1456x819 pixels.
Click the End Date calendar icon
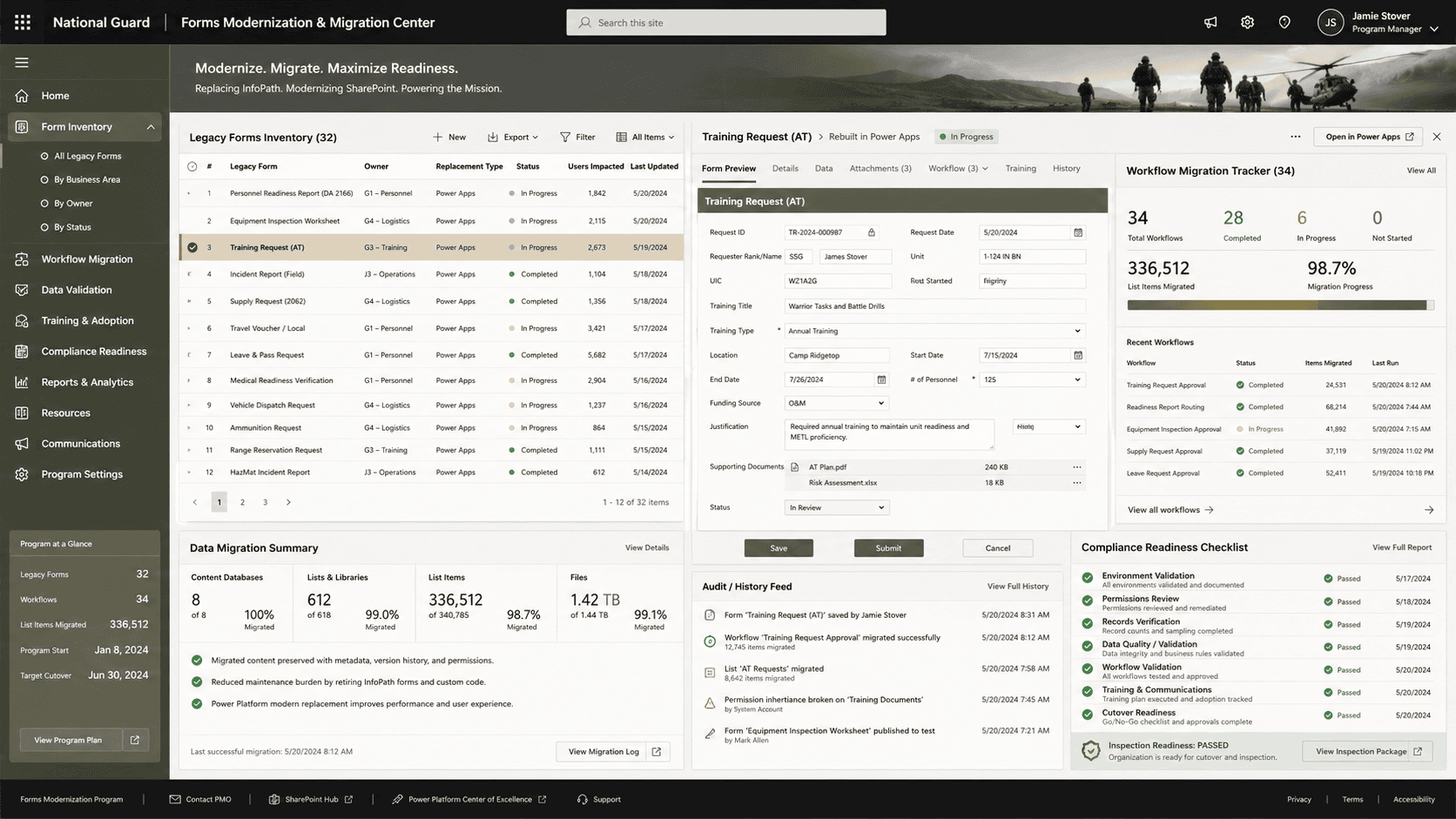pos(881,379)
